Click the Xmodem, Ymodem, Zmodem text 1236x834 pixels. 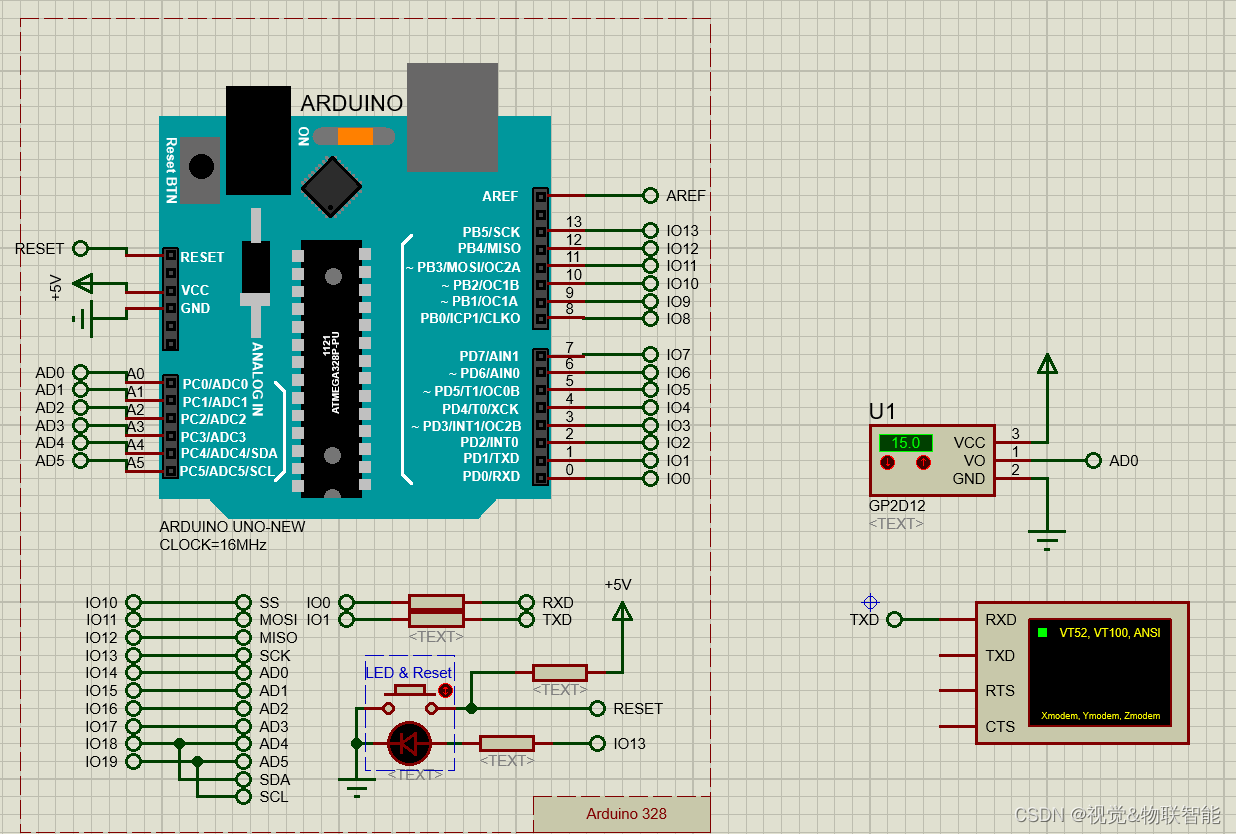coord(1100,716)
